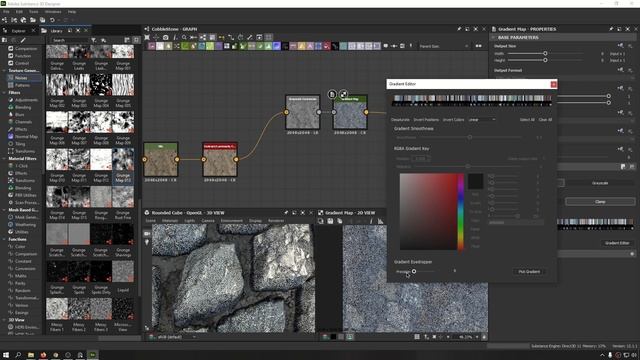Close the Gradient Editor dialog
The height and width of the screenshot is (360, 640).
(x=553, y=84)
